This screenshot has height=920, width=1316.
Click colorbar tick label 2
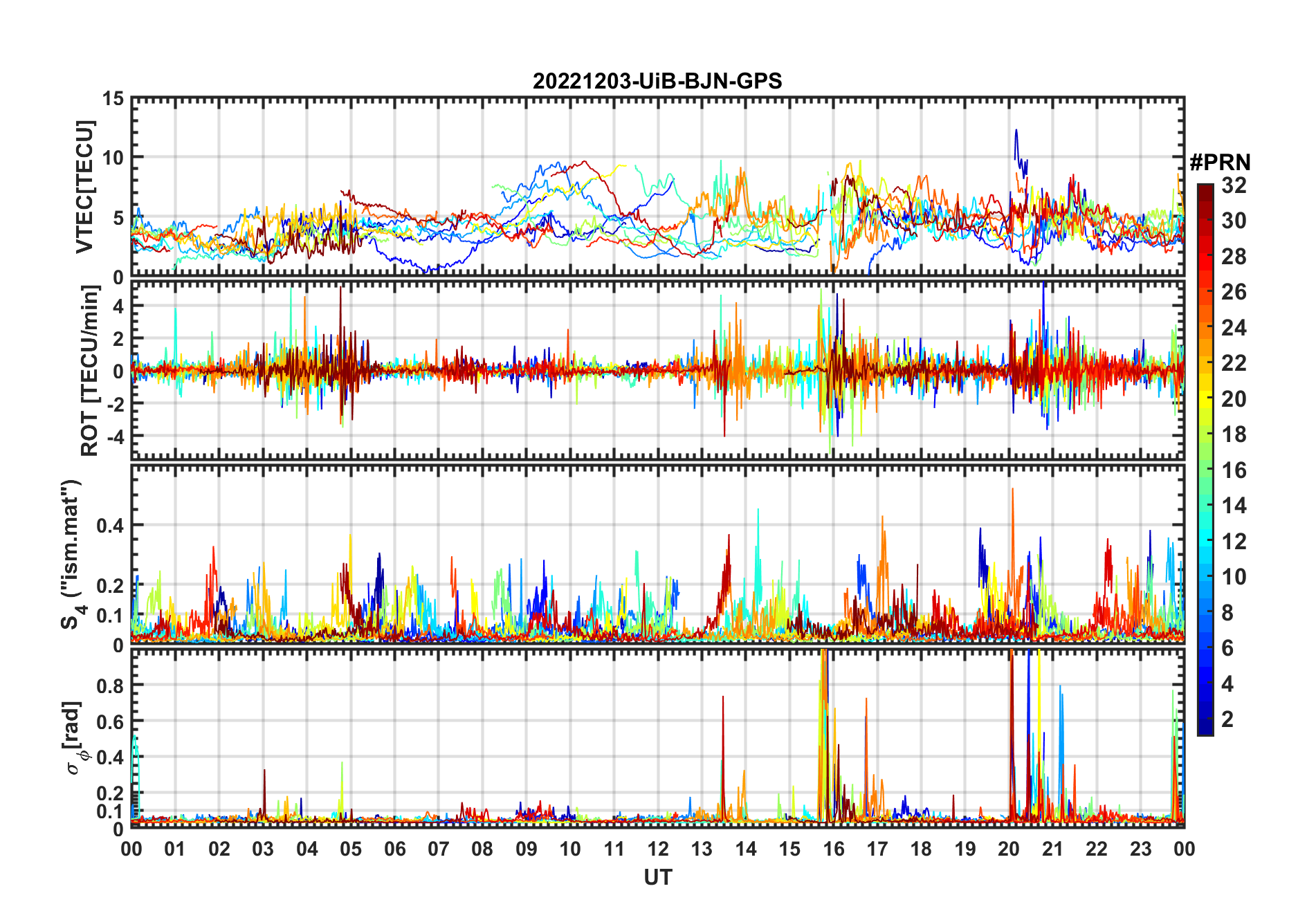click(1227, 719)
